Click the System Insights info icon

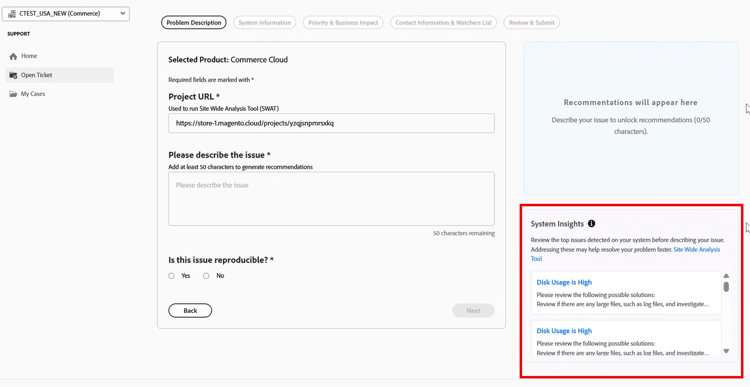tap(592, 223)
